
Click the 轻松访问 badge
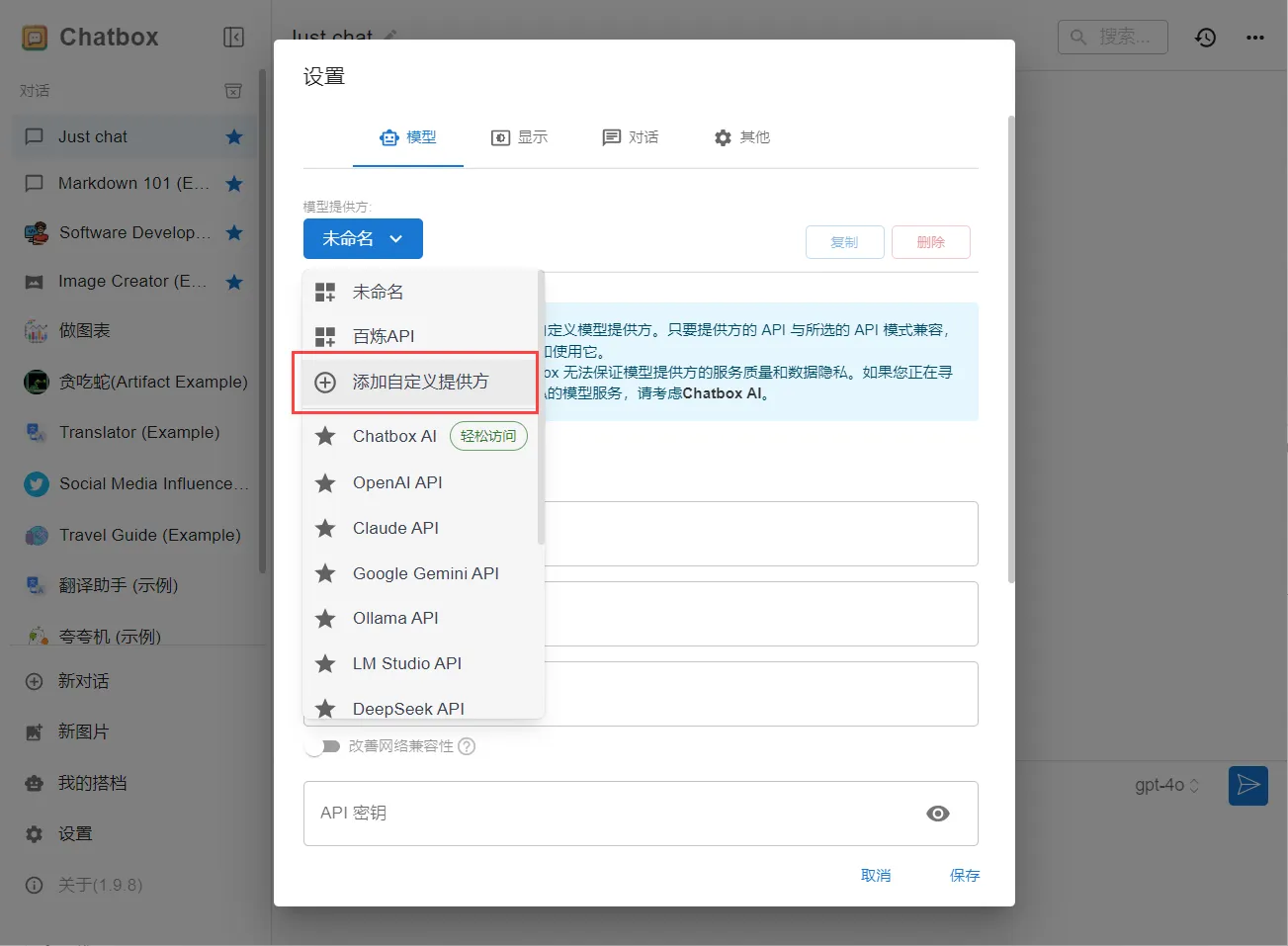click(x=488, y=436)
